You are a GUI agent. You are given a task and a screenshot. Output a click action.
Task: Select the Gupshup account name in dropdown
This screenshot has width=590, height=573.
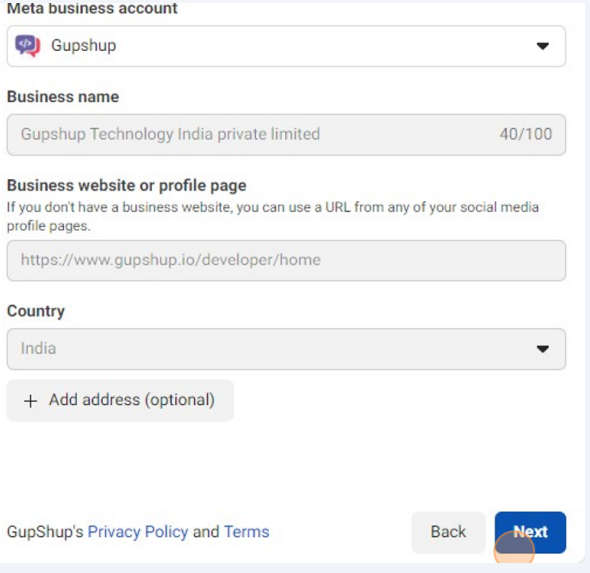(84, 46)
